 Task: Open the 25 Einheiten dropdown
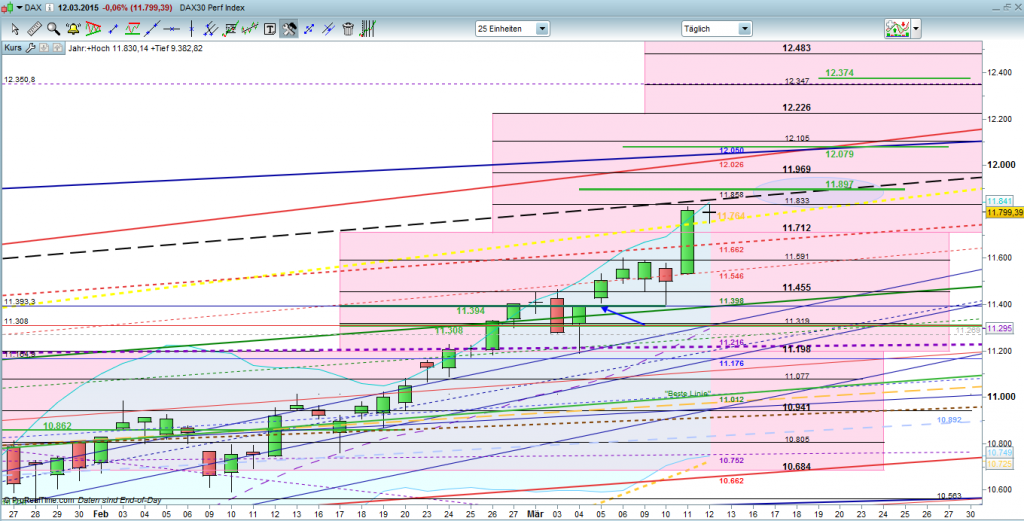pos(513,29)
